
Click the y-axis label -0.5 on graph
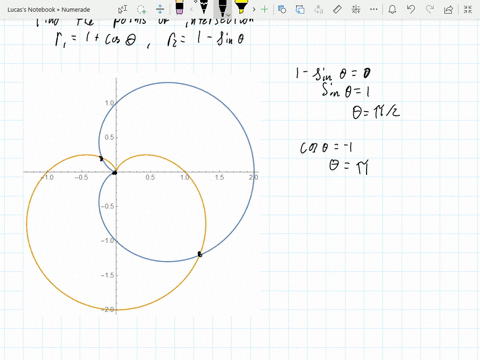[107, 206]
